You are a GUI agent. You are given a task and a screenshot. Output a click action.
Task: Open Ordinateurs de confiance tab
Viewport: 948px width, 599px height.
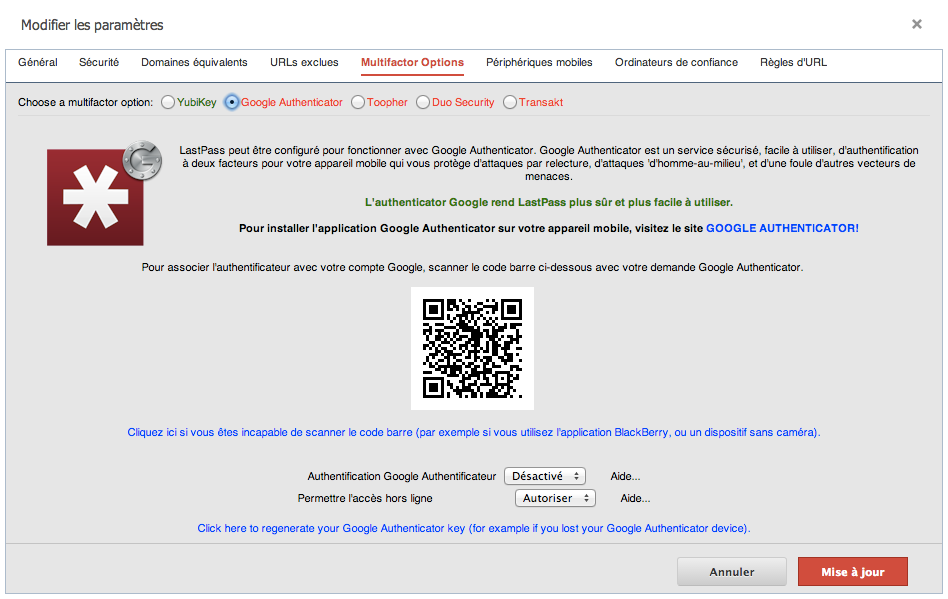(x=677, y=62)
